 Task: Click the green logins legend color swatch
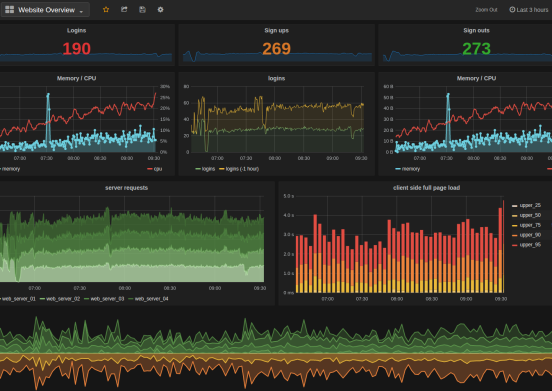click(198, 169)
